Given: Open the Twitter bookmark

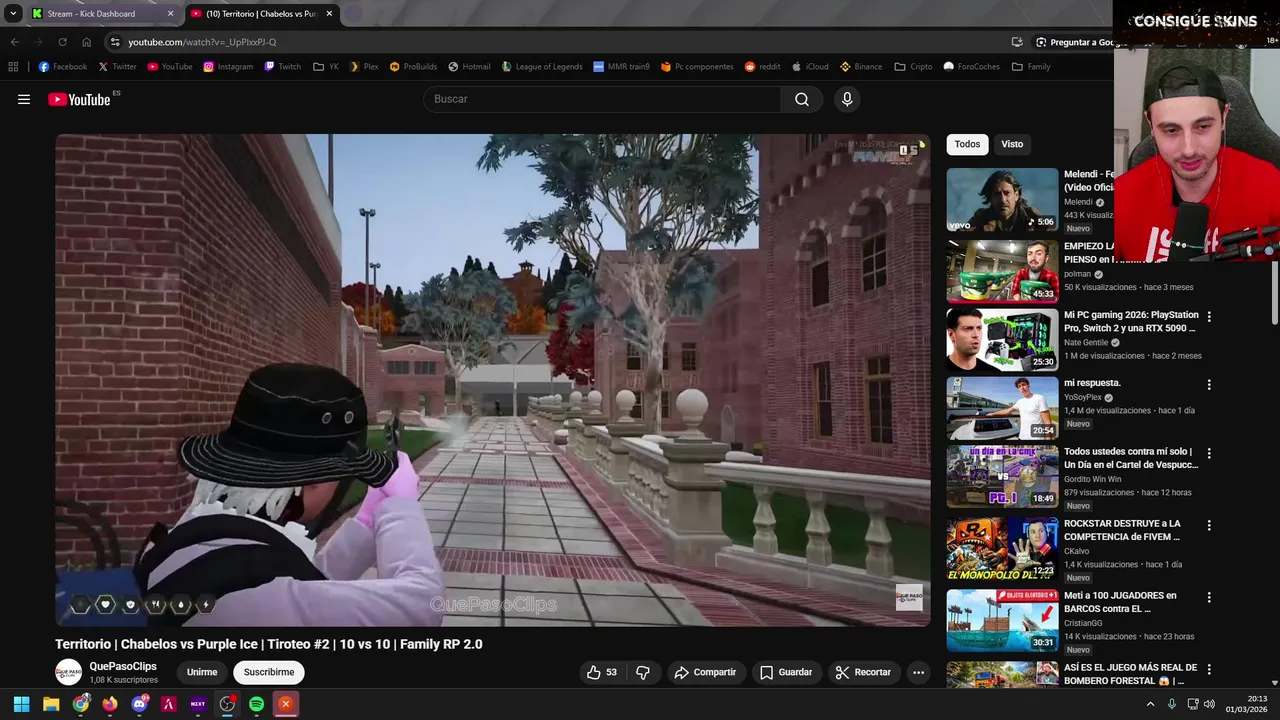Looking at the screenshot, I should [117, 67].
